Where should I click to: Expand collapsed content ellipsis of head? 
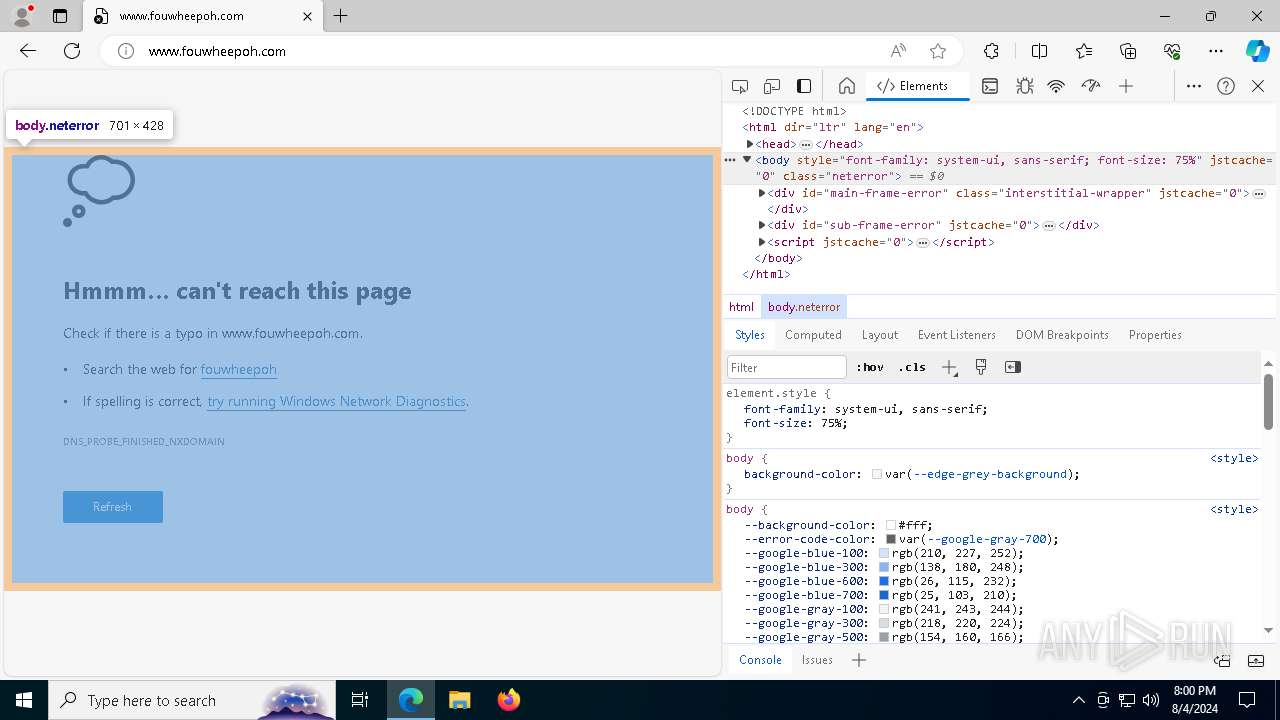(x=806, y=145)
